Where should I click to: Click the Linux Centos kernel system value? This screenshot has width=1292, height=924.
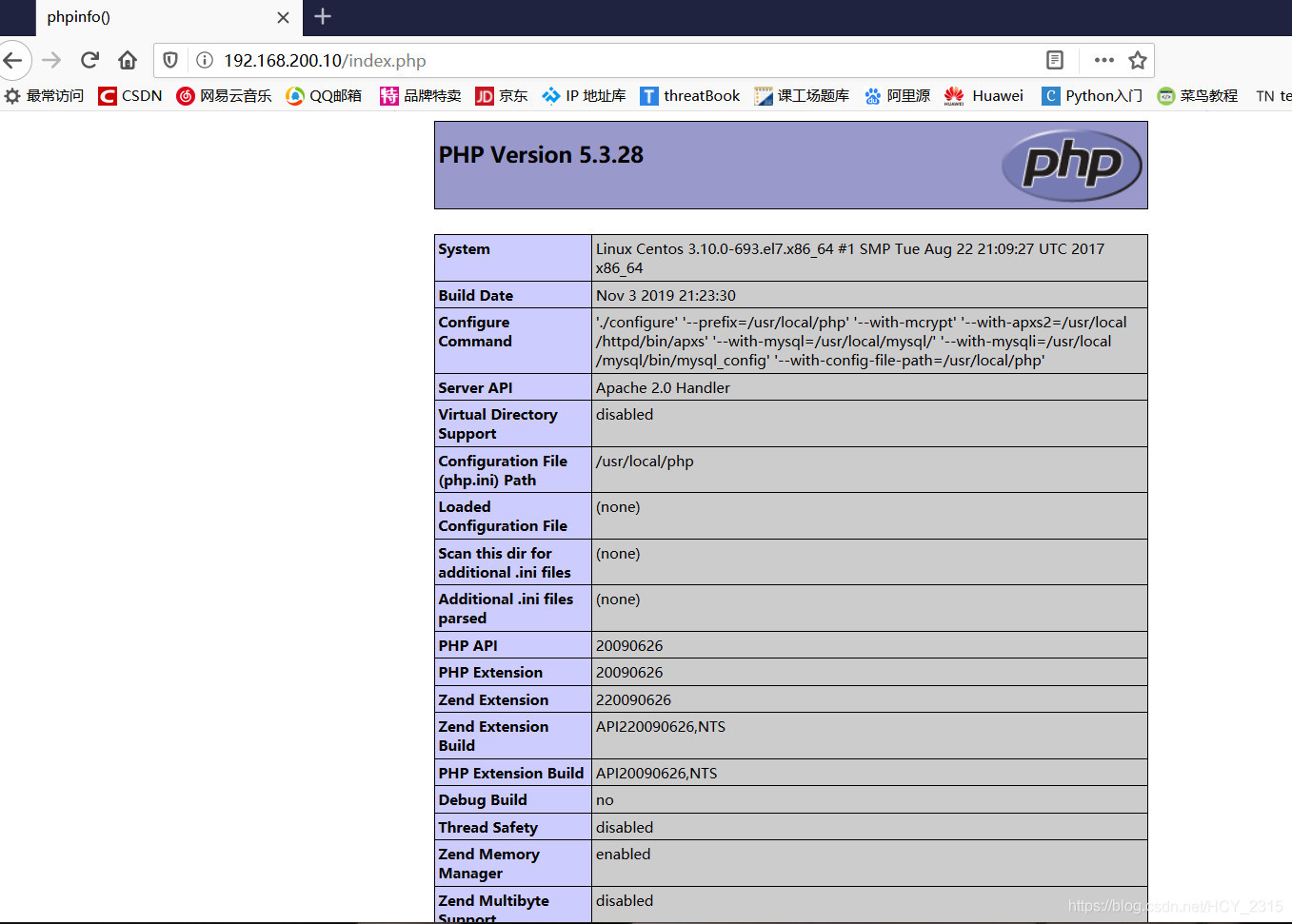850,259
